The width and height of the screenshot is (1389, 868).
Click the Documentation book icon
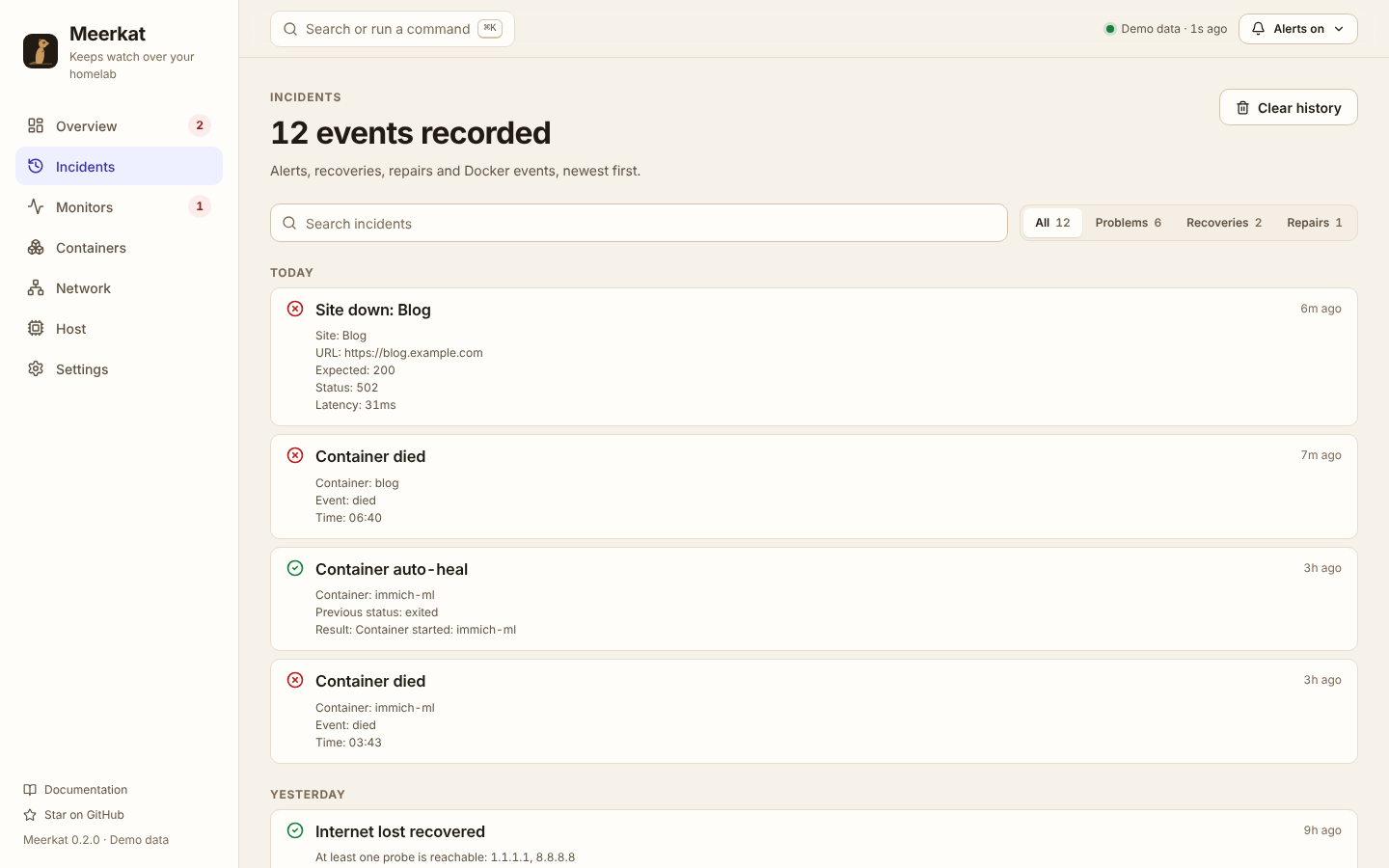[30, 789]
